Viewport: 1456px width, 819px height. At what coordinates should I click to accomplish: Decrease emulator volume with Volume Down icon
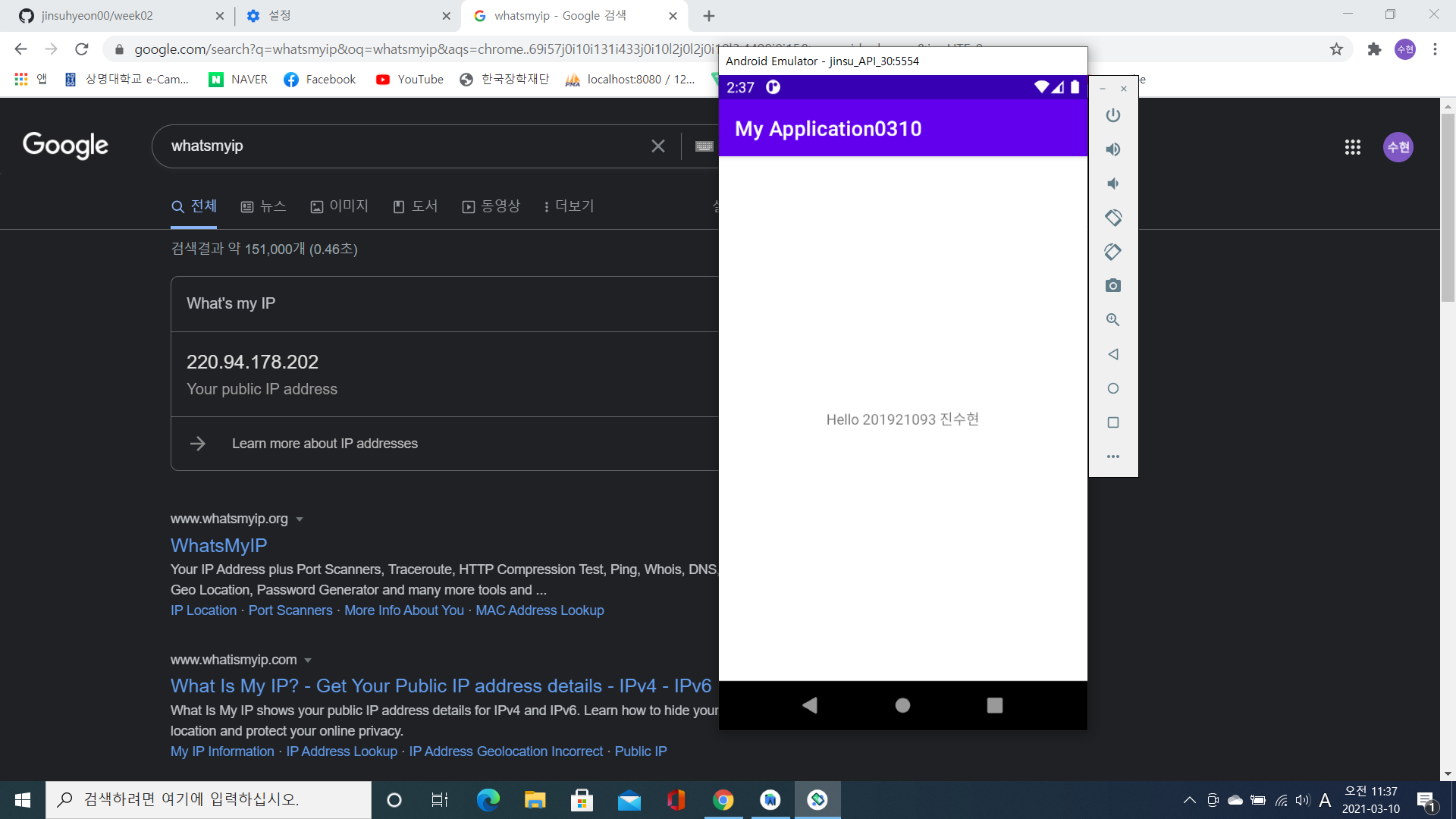1112,183
